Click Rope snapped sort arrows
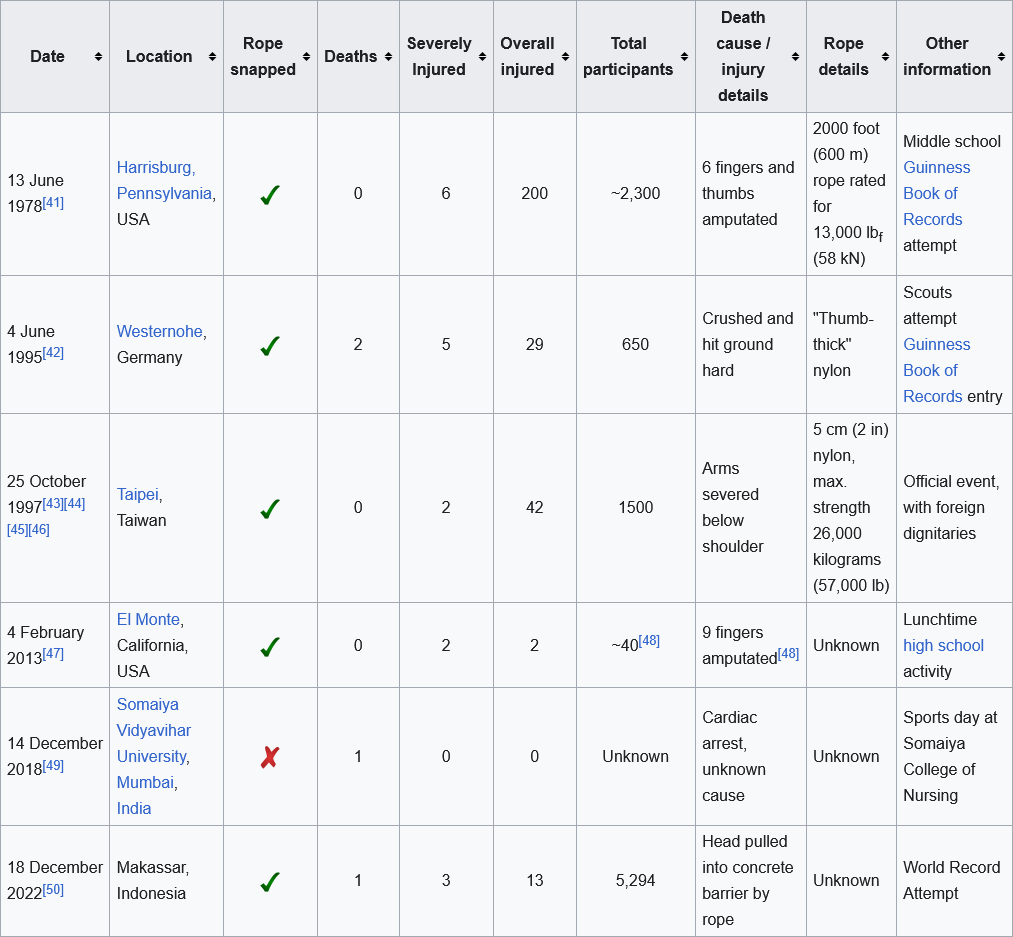 coord(306,57)
